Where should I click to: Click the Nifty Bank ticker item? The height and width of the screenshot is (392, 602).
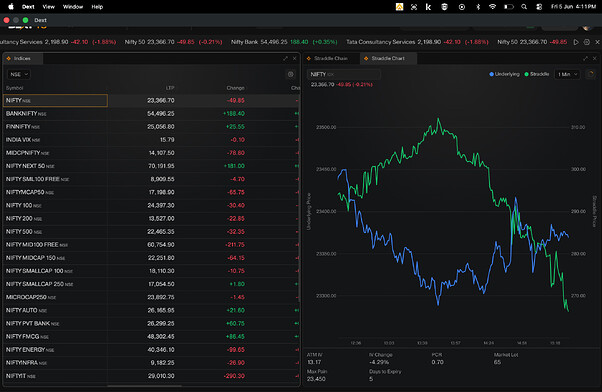point(284,42)
